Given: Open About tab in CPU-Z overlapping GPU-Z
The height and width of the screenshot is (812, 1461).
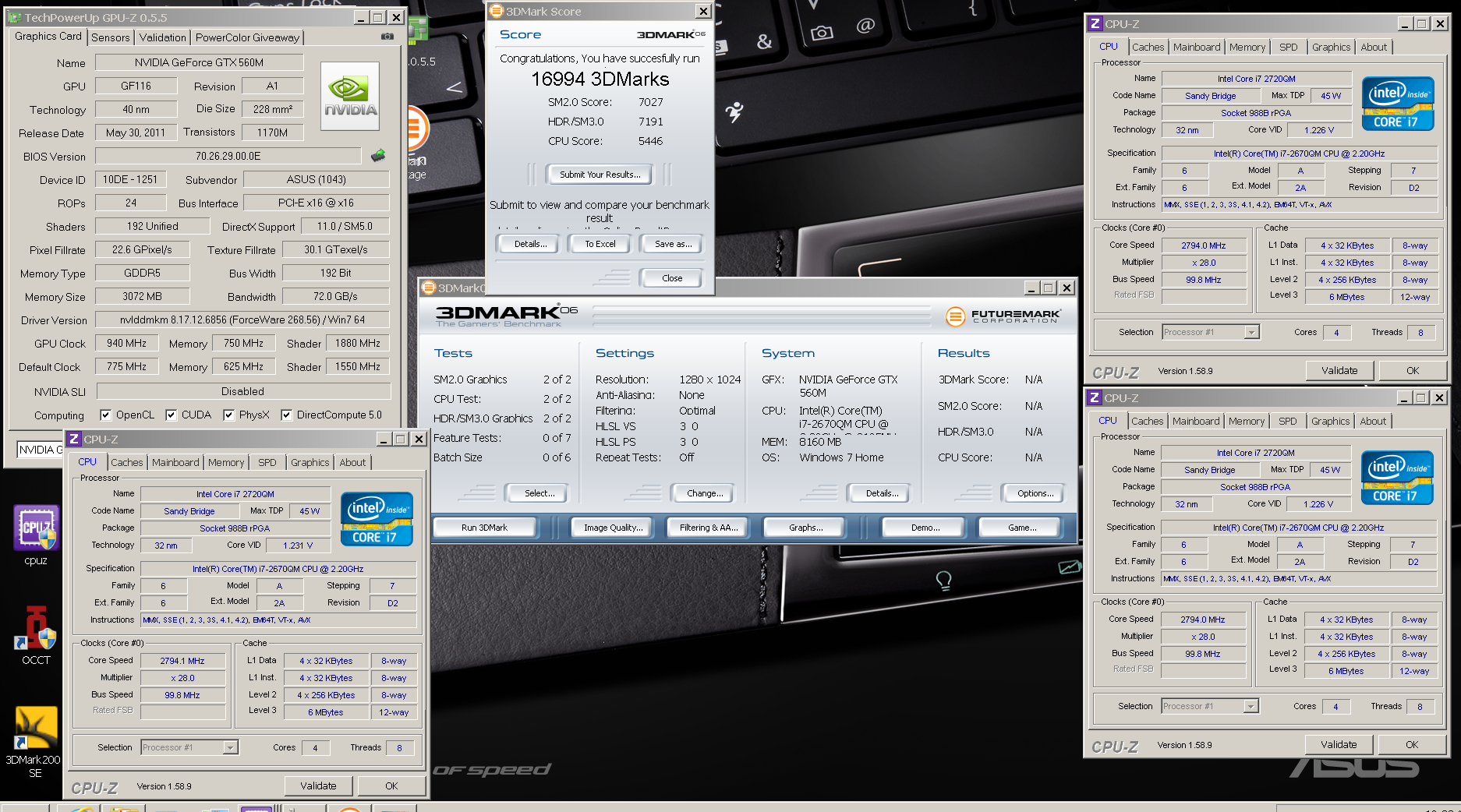Looking at the screenshot, I should tap(352, 462).
